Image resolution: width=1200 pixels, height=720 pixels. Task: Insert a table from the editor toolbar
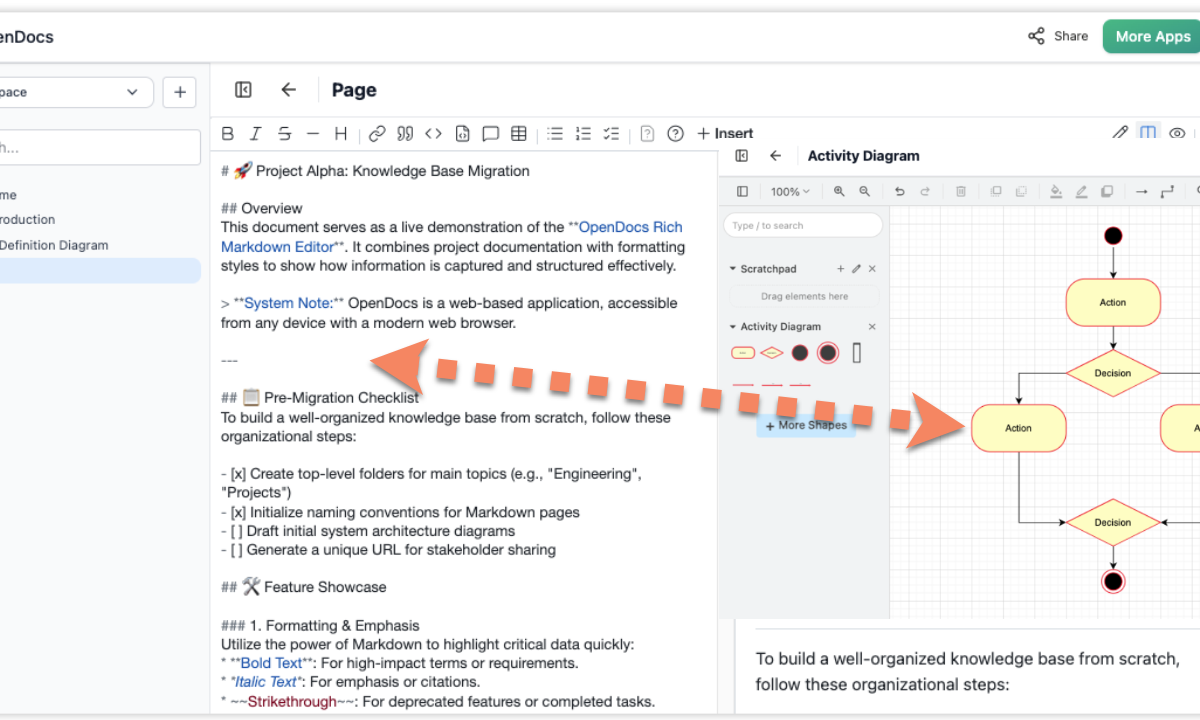(518, 133)
